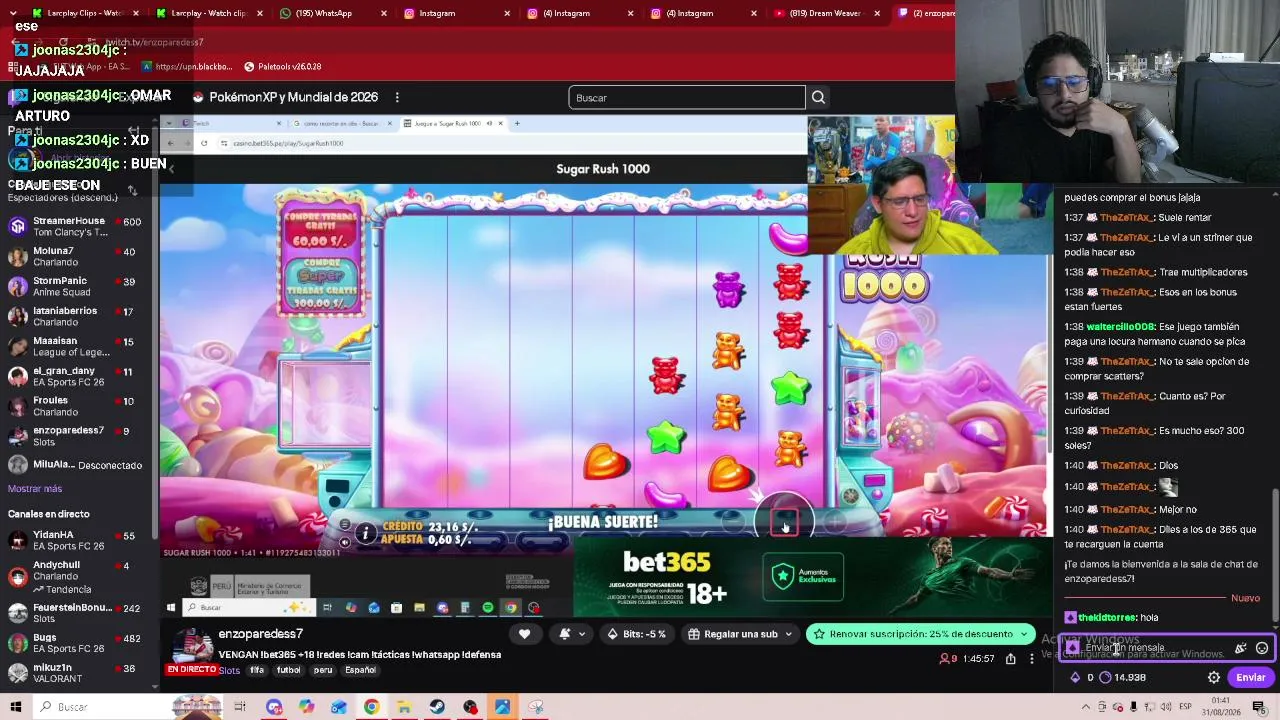
Task: Click the Enviar chat button
Action: (1250, 677)
